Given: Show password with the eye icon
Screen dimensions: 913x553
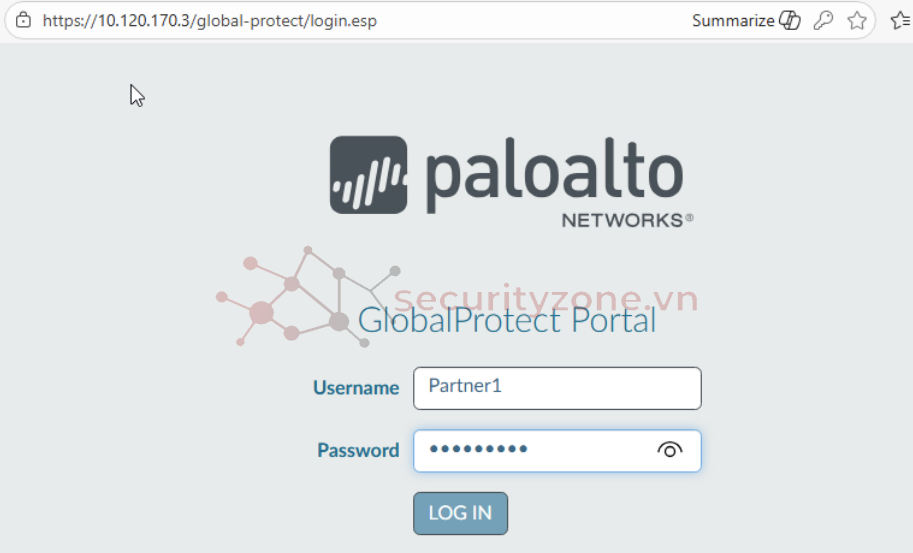Looking at the screenshot, I should (x=670, y=450).
